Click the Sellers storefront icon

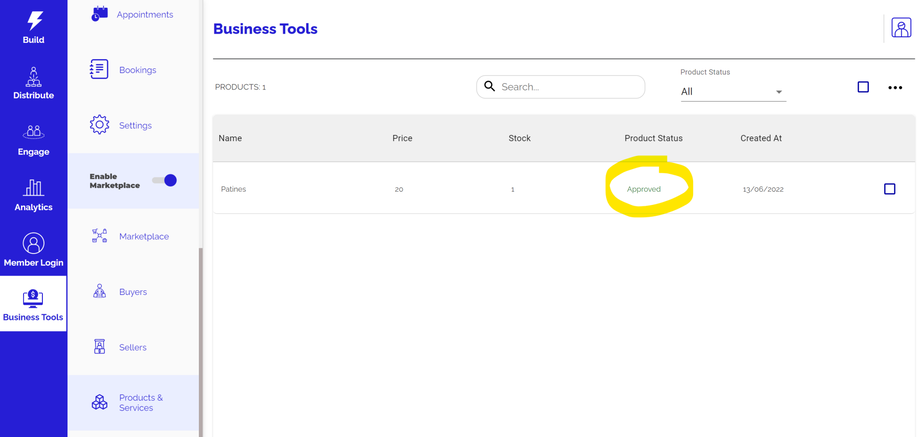point(99,347)
